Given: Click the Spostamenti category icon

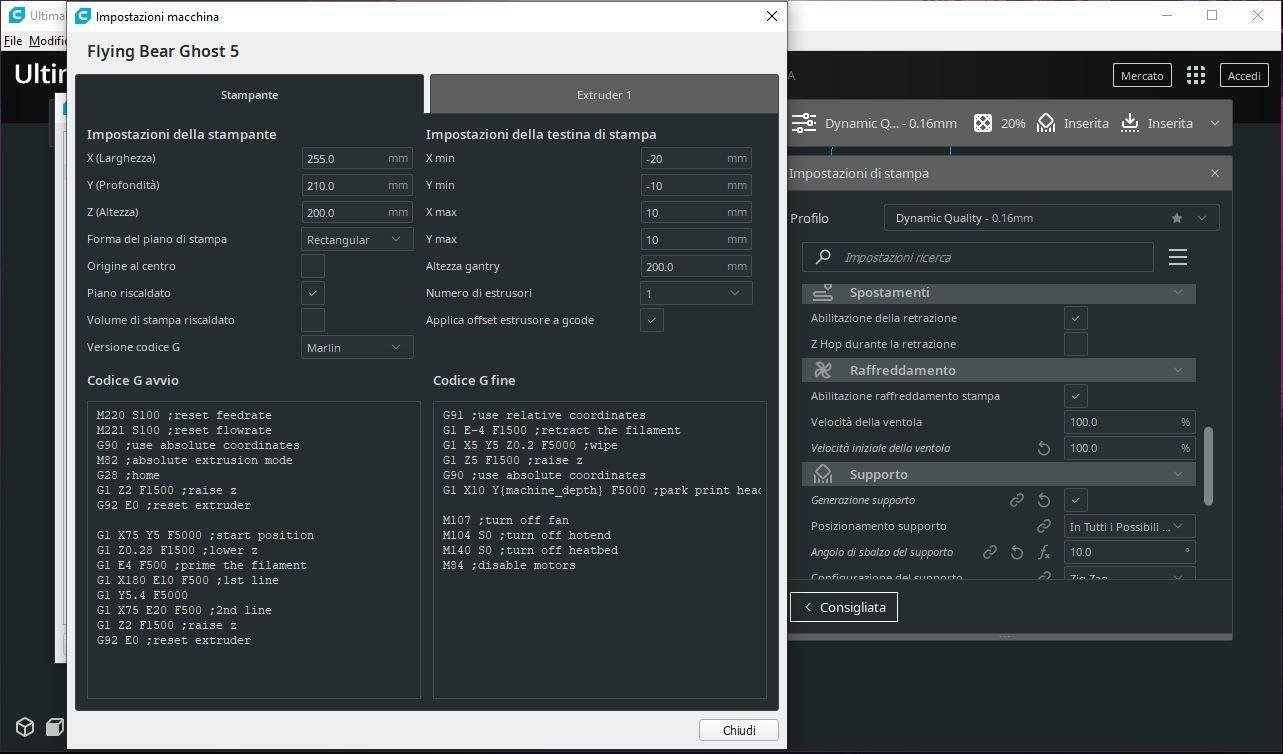Looking at the screenshot, I should pyautogui.click(x=823, y=292).
